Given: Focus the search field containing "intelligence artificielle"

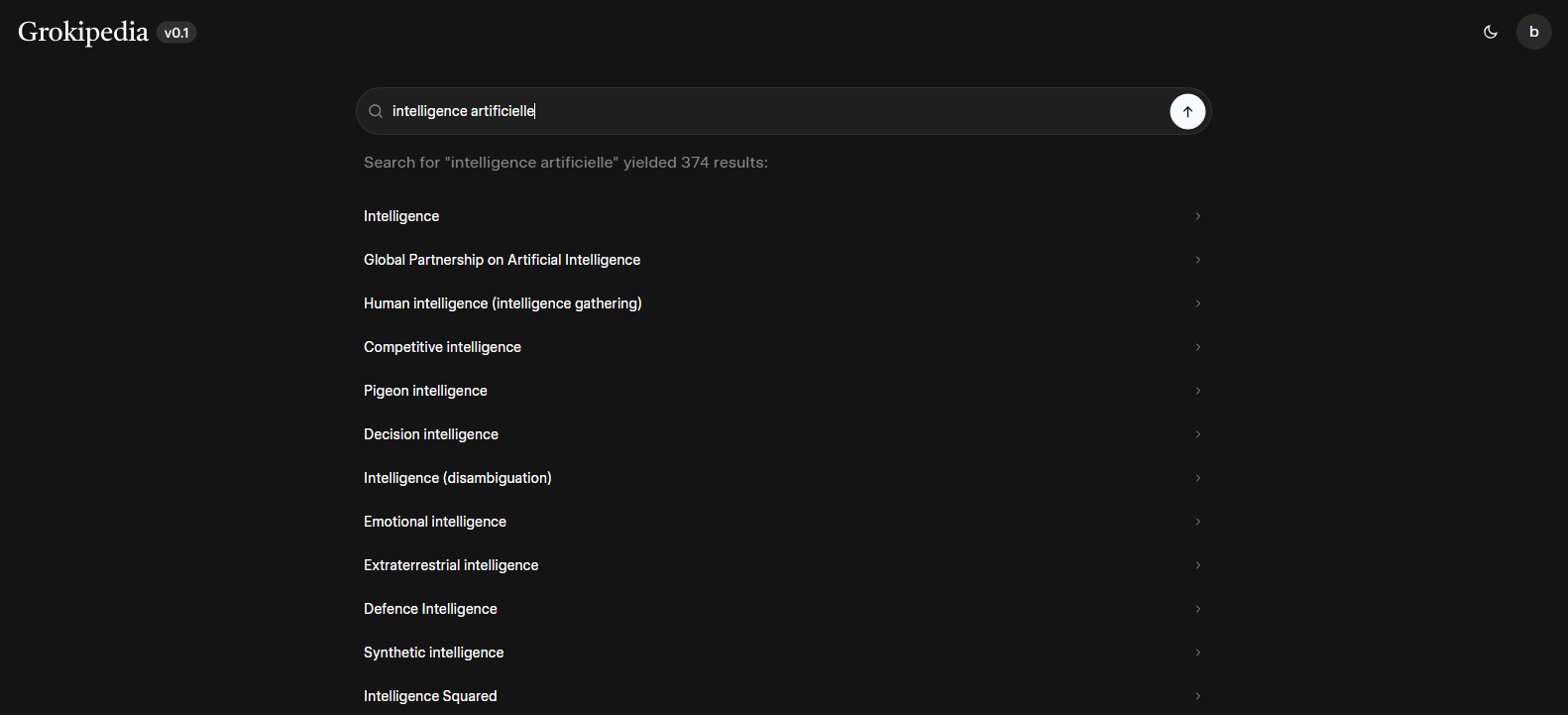Looking at the screenshot, I should coord(773,111).
